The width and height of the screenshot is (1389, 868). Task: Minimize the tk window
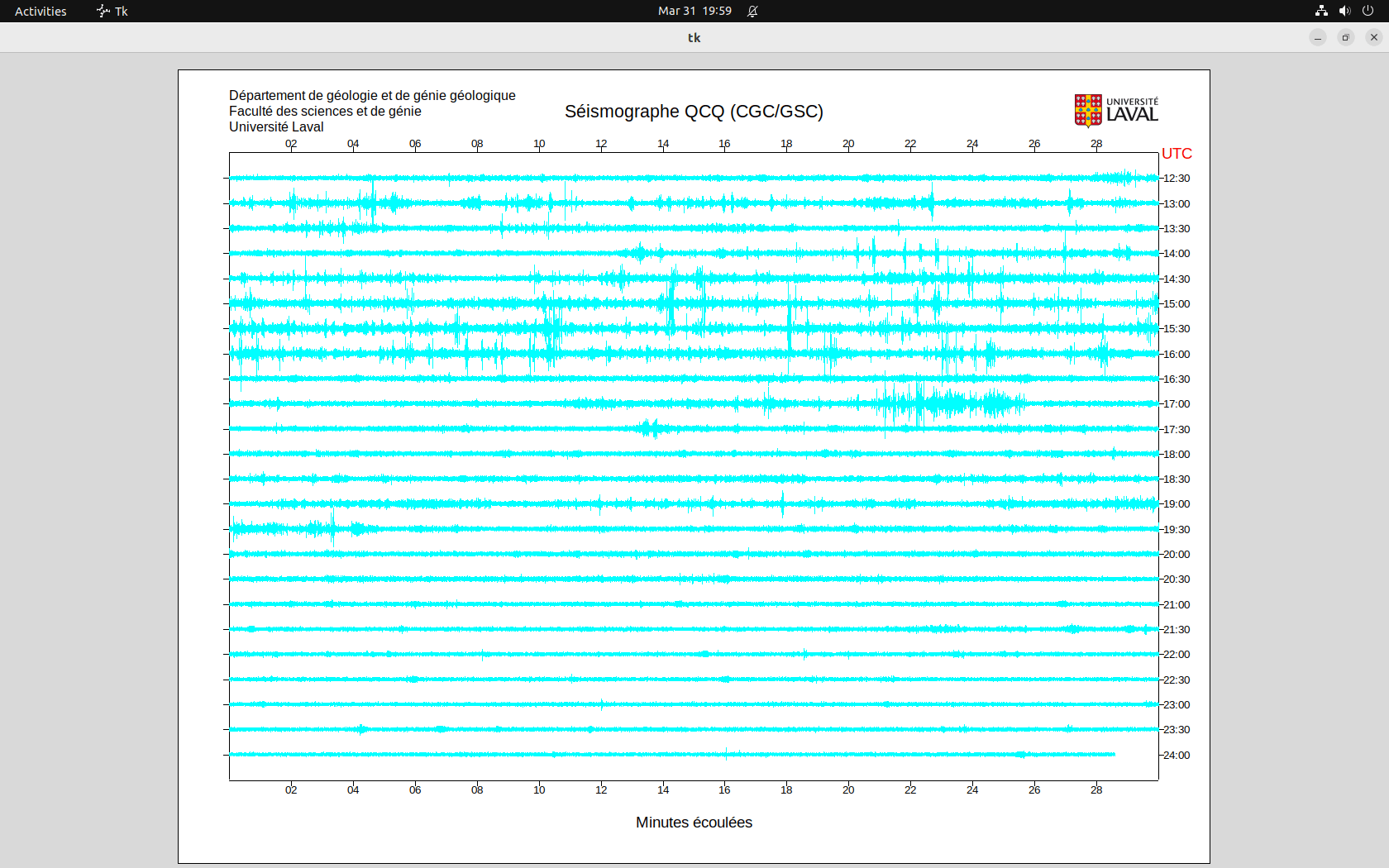pyautogui.click(x=1318, y=37)
